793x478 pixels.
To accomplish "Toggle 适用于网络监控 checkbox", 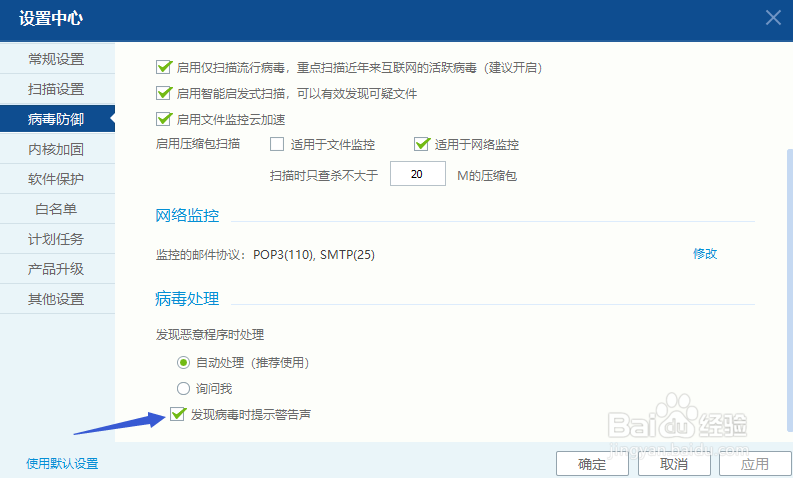I will 422,144.
